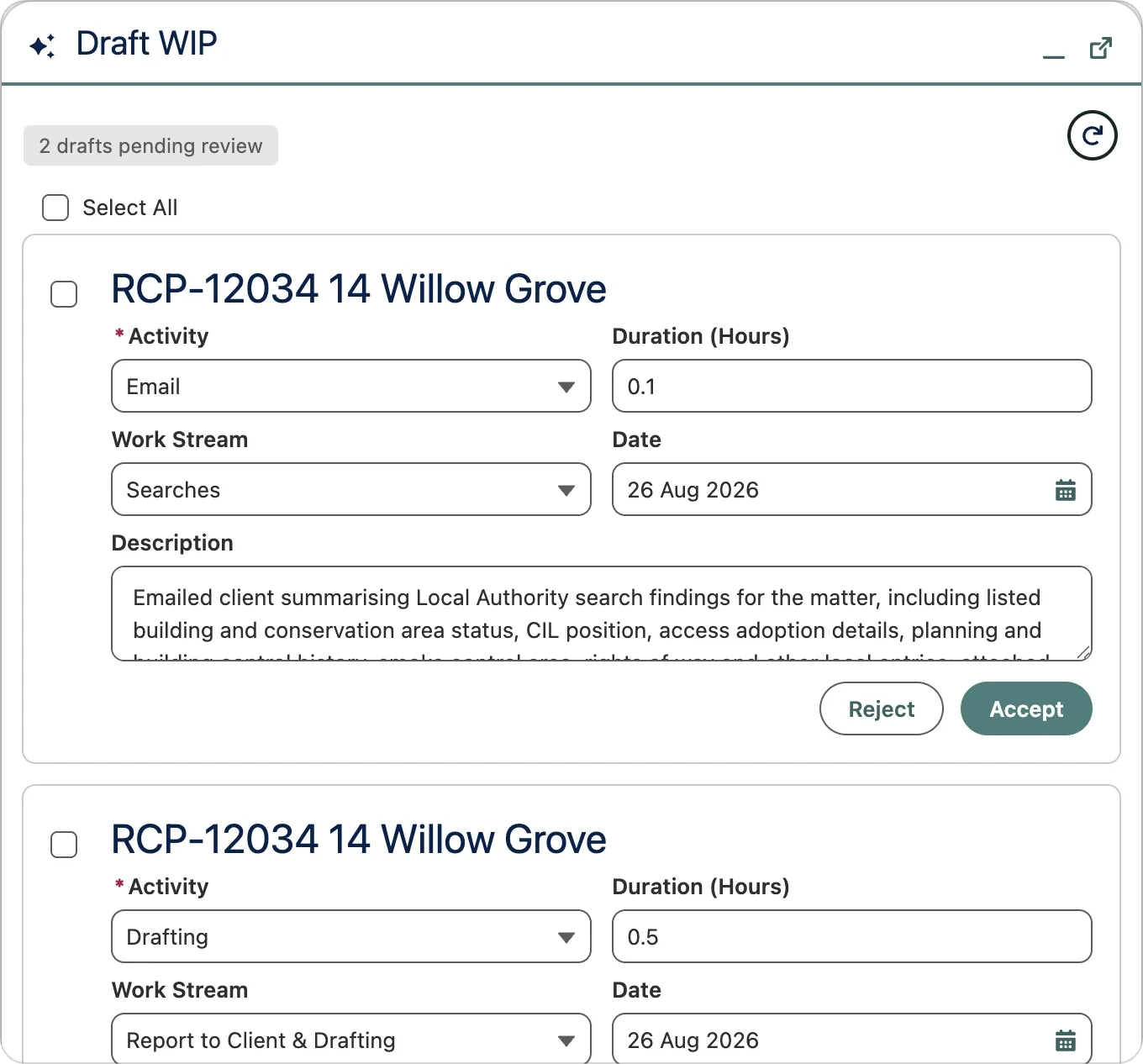
Task: Select the Drafting draft card checkbox
Action: pos(64,845)
